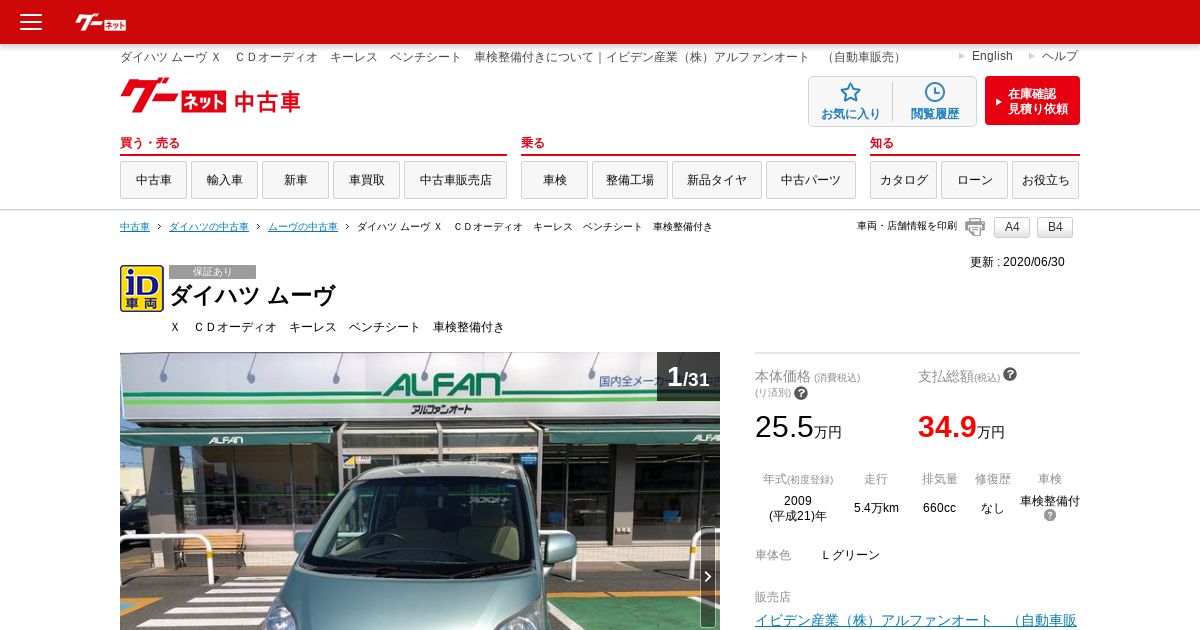Screen dimensions: 1200x630
Task: Open the clock 閲覧履歴 history icon
Action: point(935,102)
